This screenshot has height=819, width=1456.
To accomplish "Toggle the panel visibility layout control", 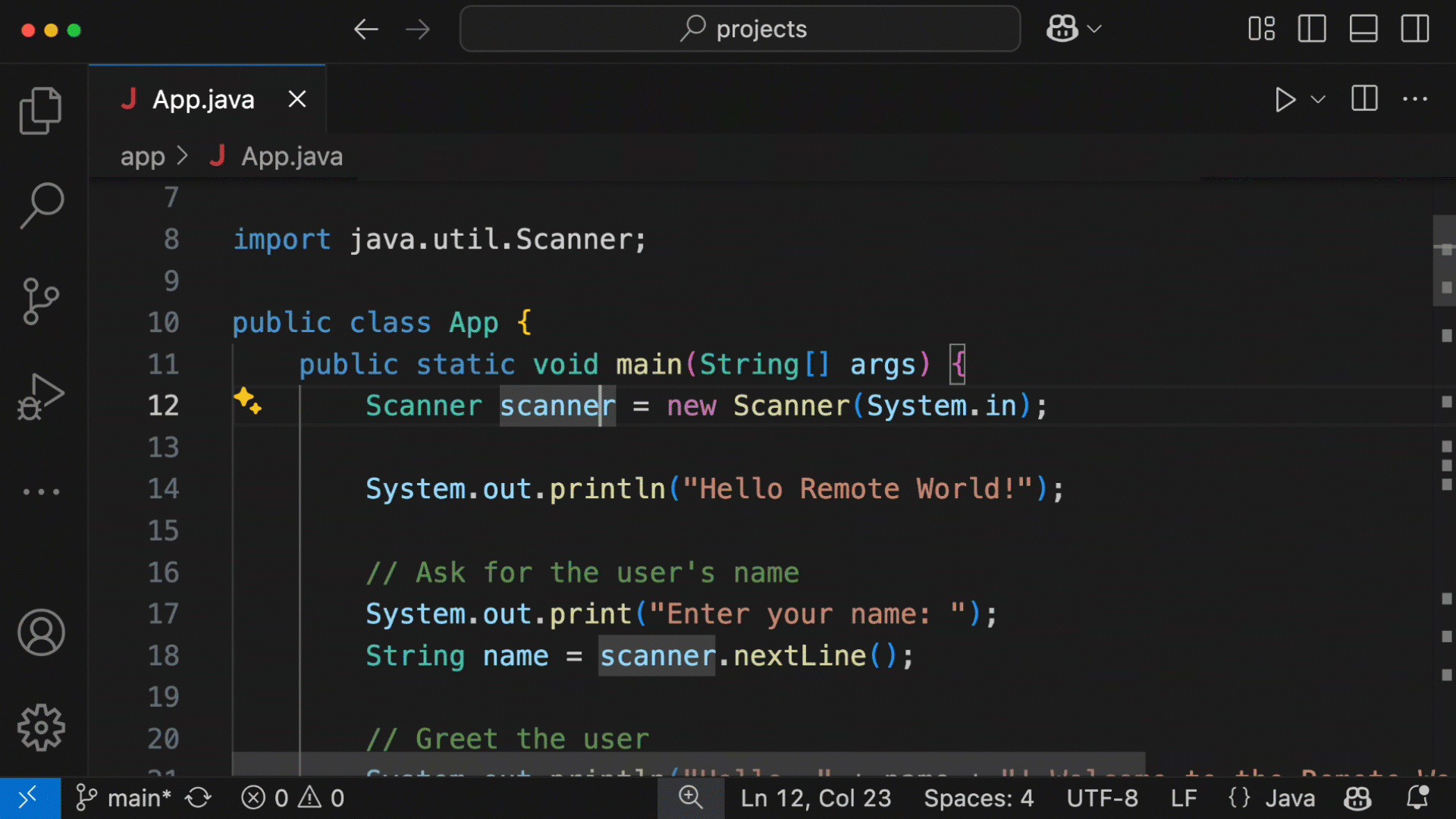I will point(1363,29).
